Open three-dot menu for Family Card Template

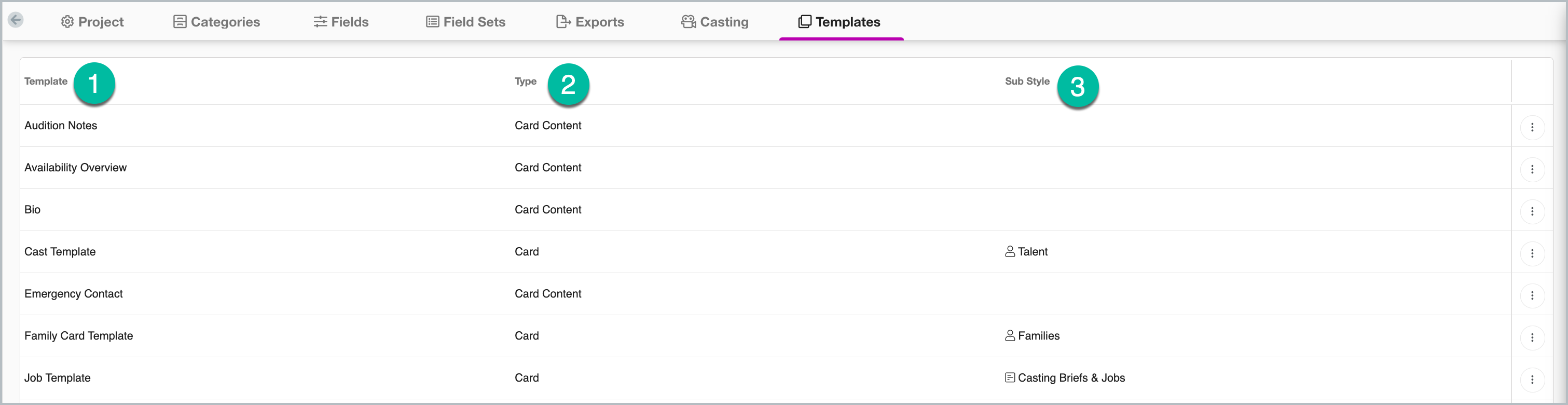[x=1532, y=337]
